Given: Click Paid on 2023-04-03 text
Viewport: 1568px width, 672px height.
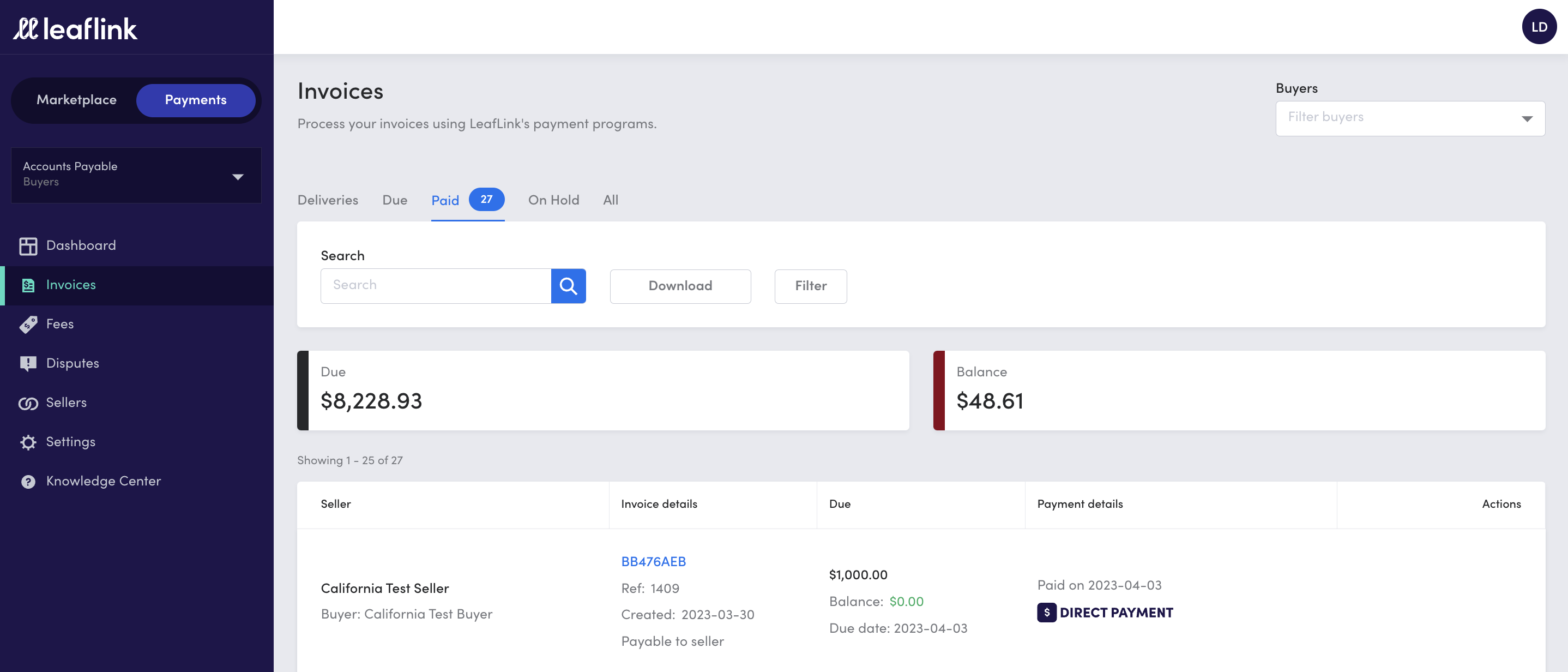Looking at the screenshot, I should point(1099,585).
